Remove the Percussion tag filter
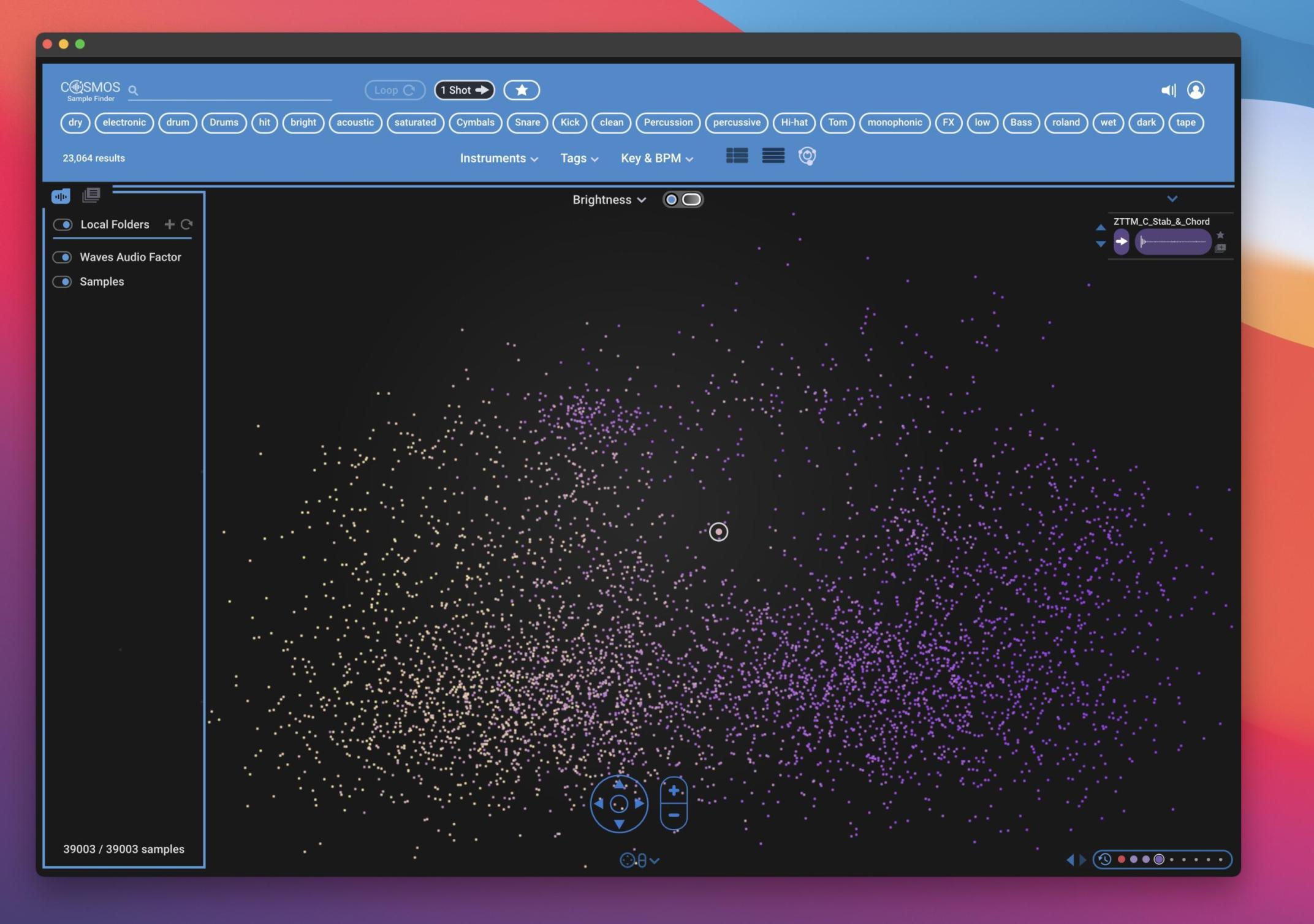1314x924 pixels. (667, 123)
